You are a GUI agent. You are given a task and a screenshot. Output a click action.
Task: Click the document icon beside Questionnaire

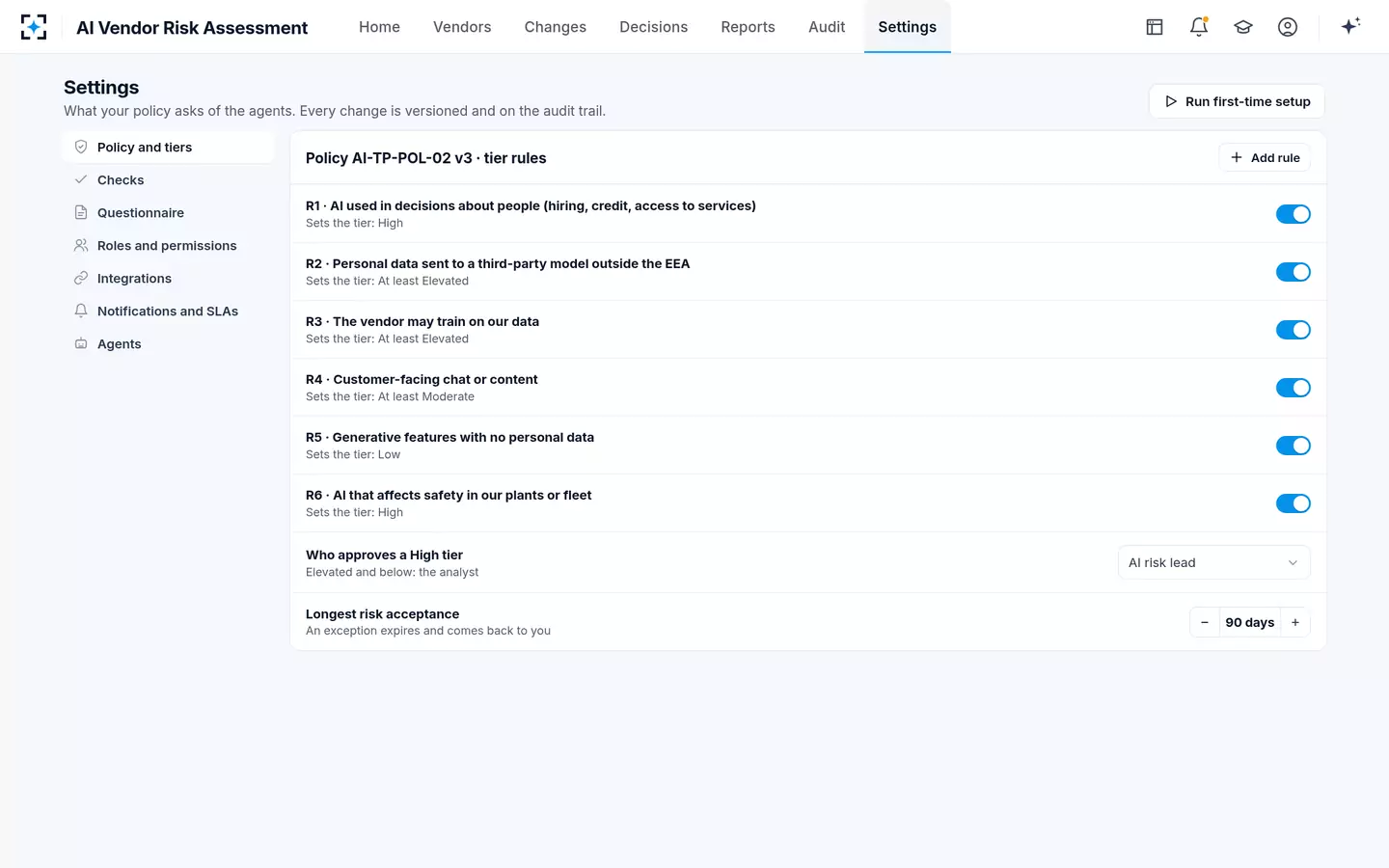81,212
